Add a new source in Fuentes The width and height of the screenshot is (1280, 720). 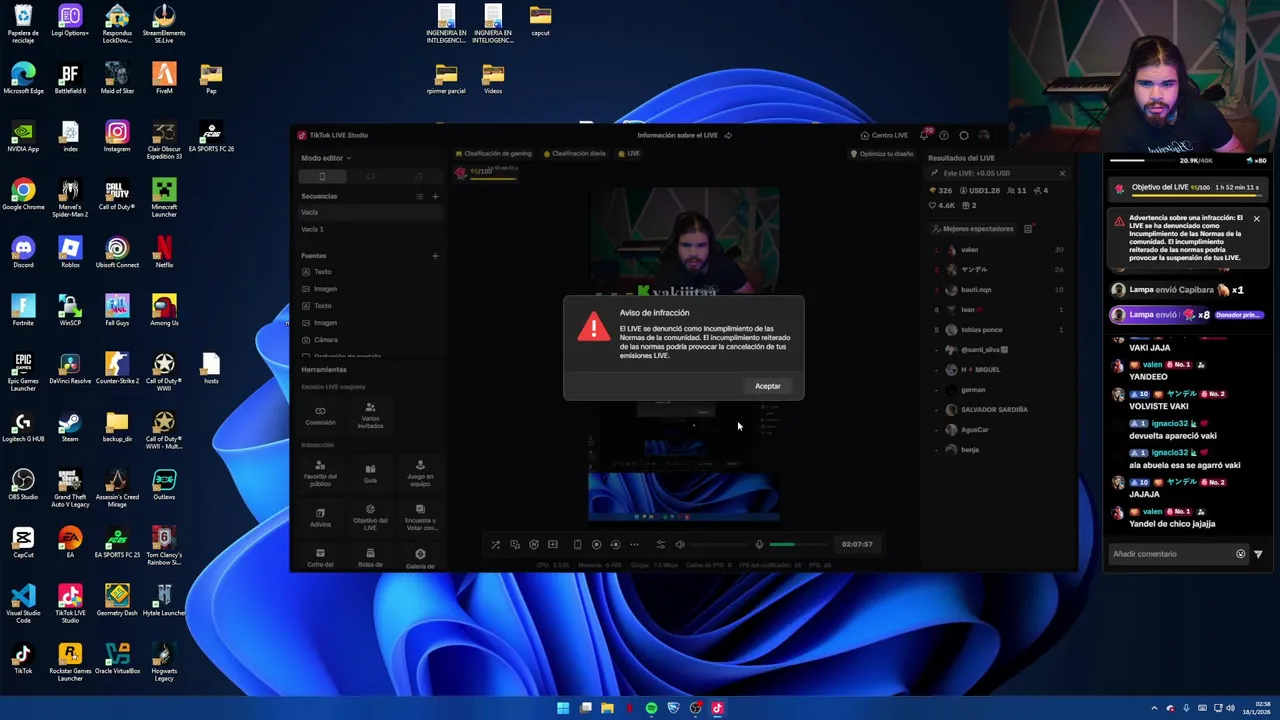tap(435, 256)
